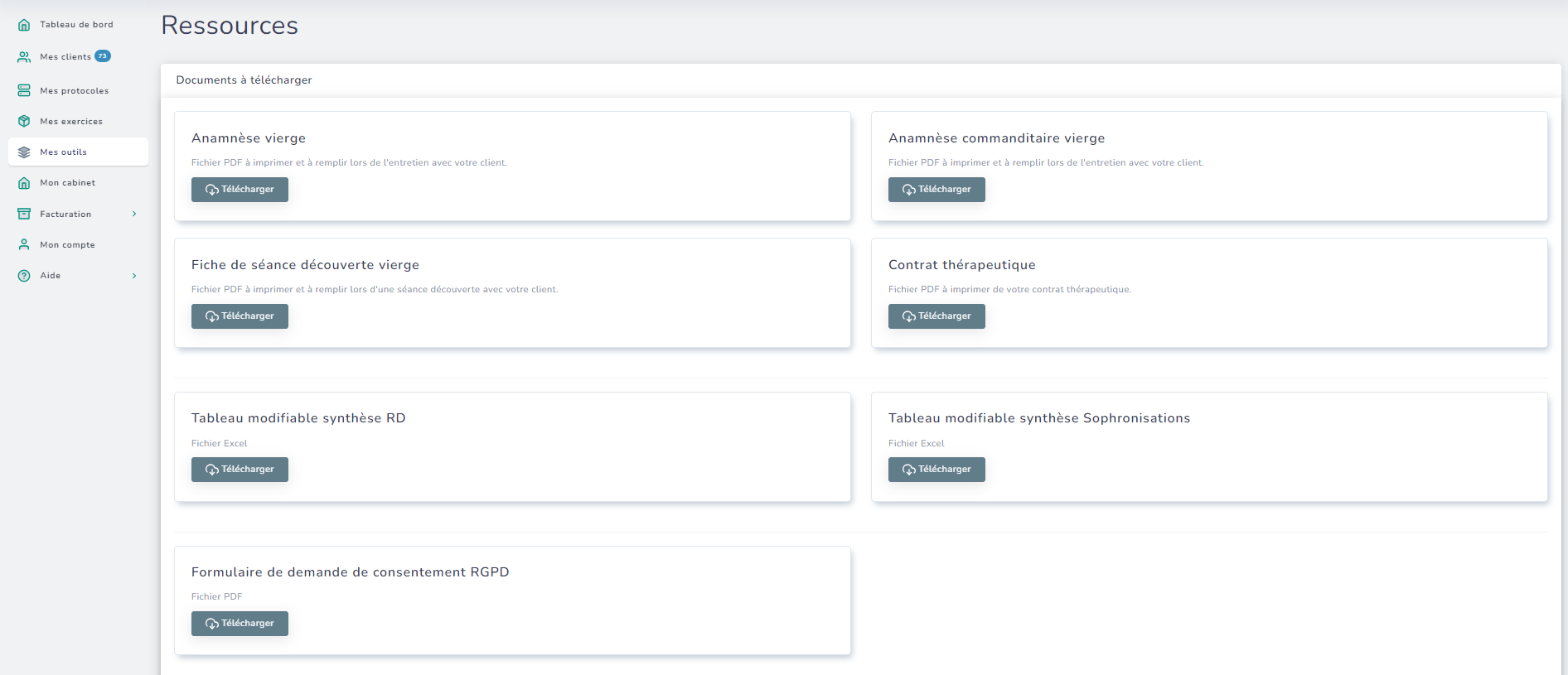Click the Mes outils layers icon

pos(24,152)
